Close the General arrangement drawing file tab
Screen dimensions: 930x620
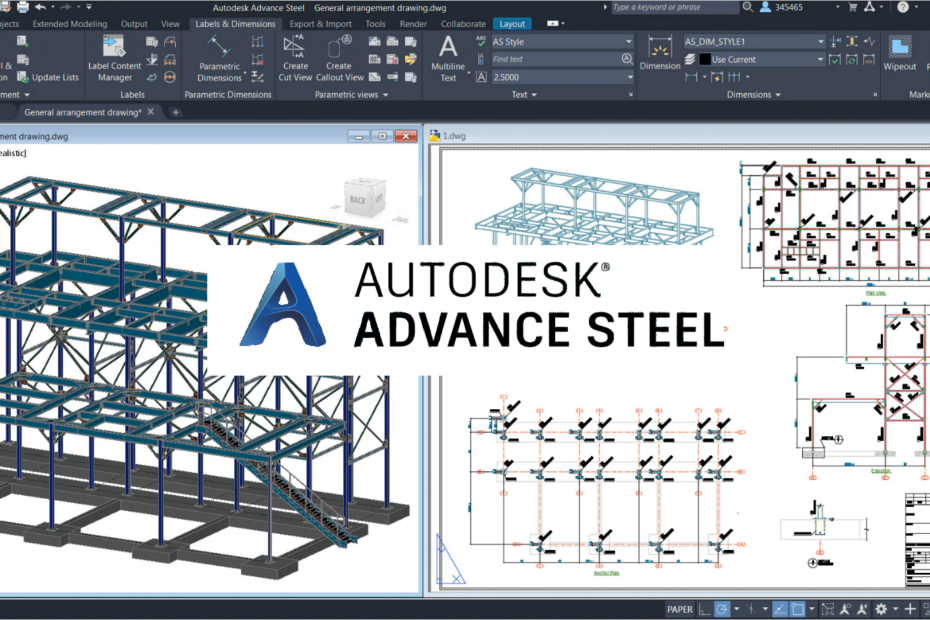pyautogui.click(x=151, y=112)
